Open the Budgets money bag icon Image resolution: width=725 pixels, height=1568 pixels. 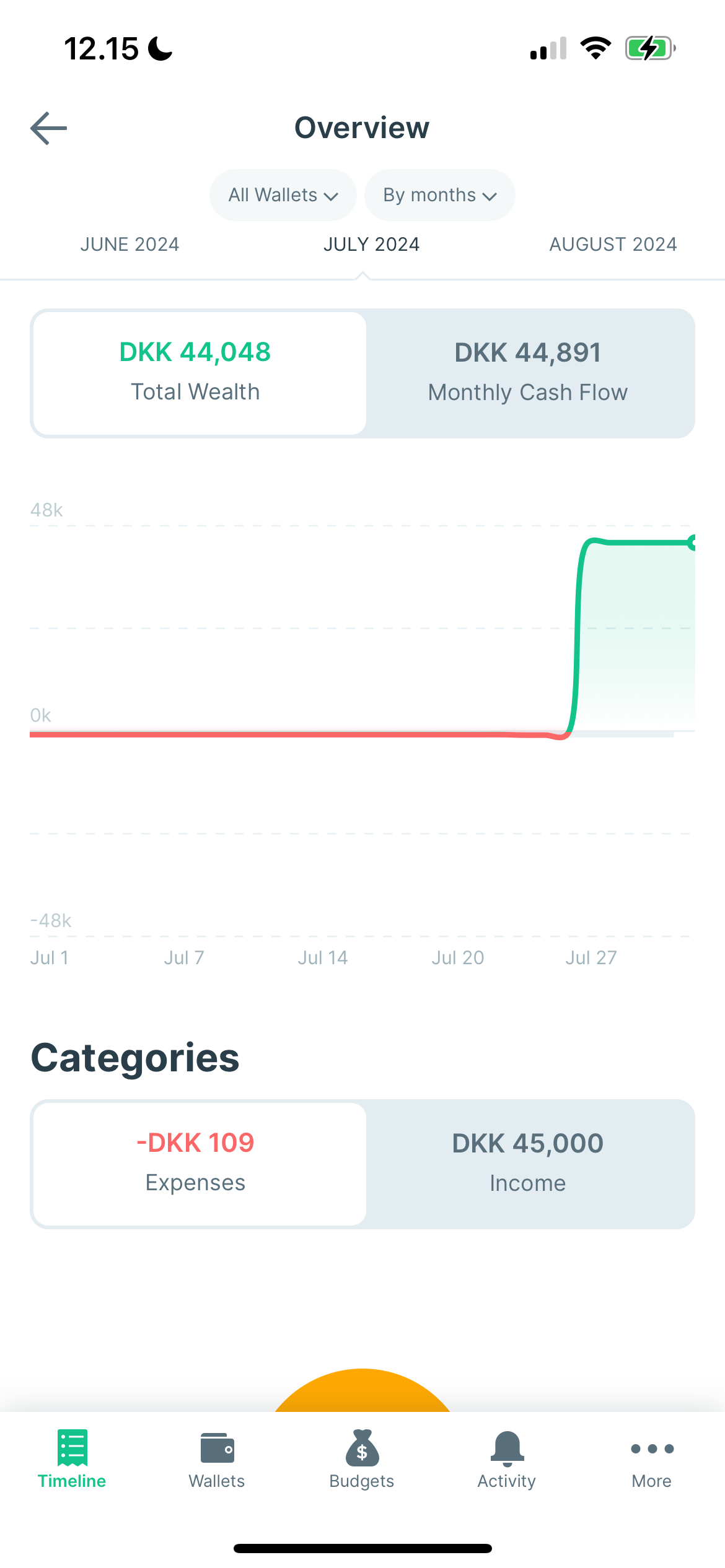362,1447
